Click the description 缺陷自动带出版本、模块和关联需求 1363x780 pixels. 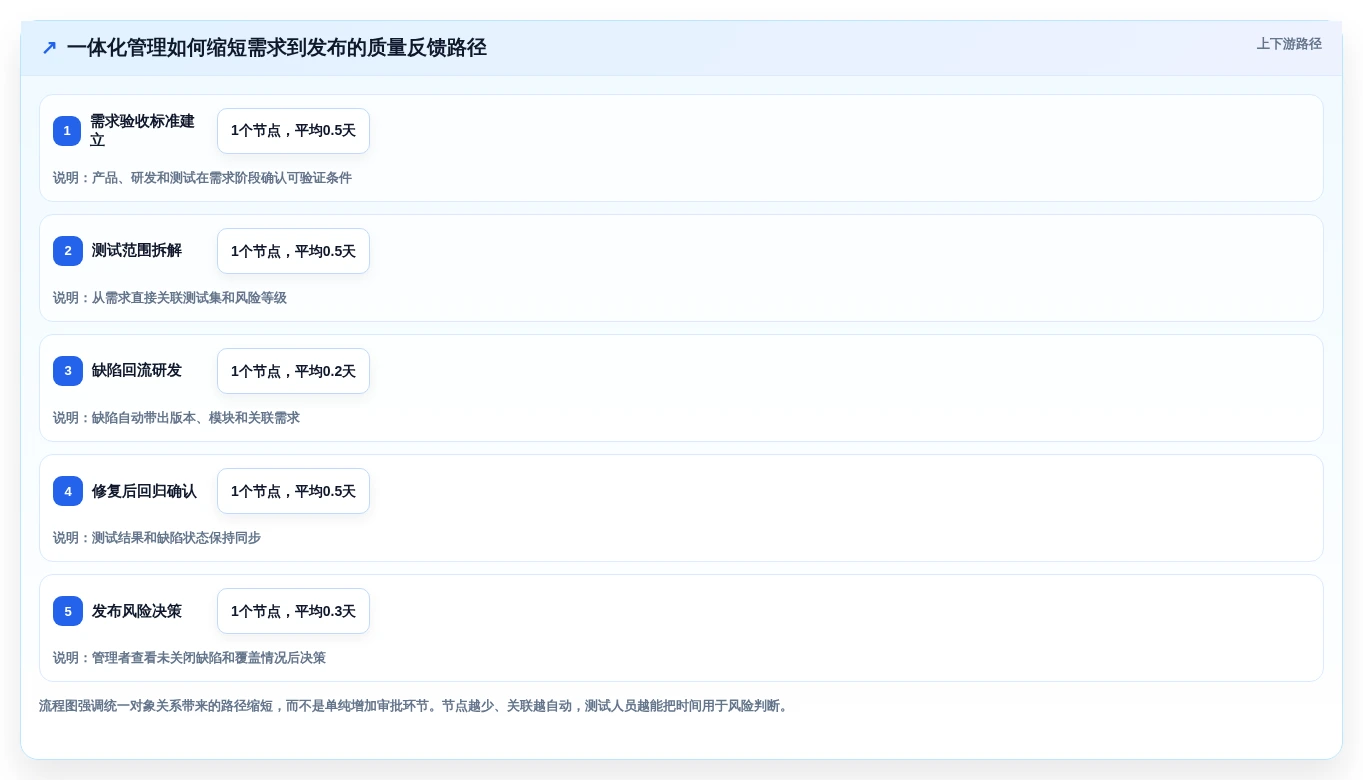(196, 418)
